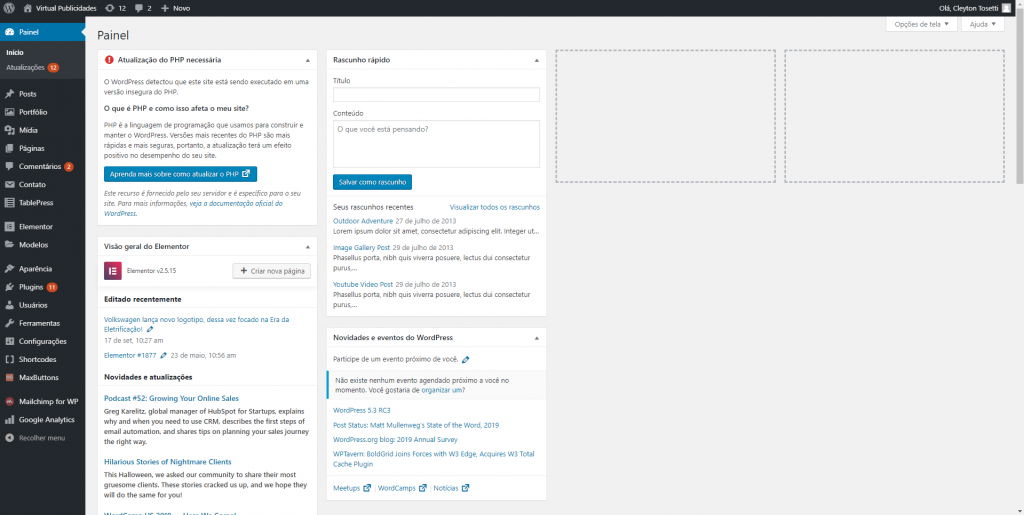Click the Aparência paintbrush icon

pos(9,269)
